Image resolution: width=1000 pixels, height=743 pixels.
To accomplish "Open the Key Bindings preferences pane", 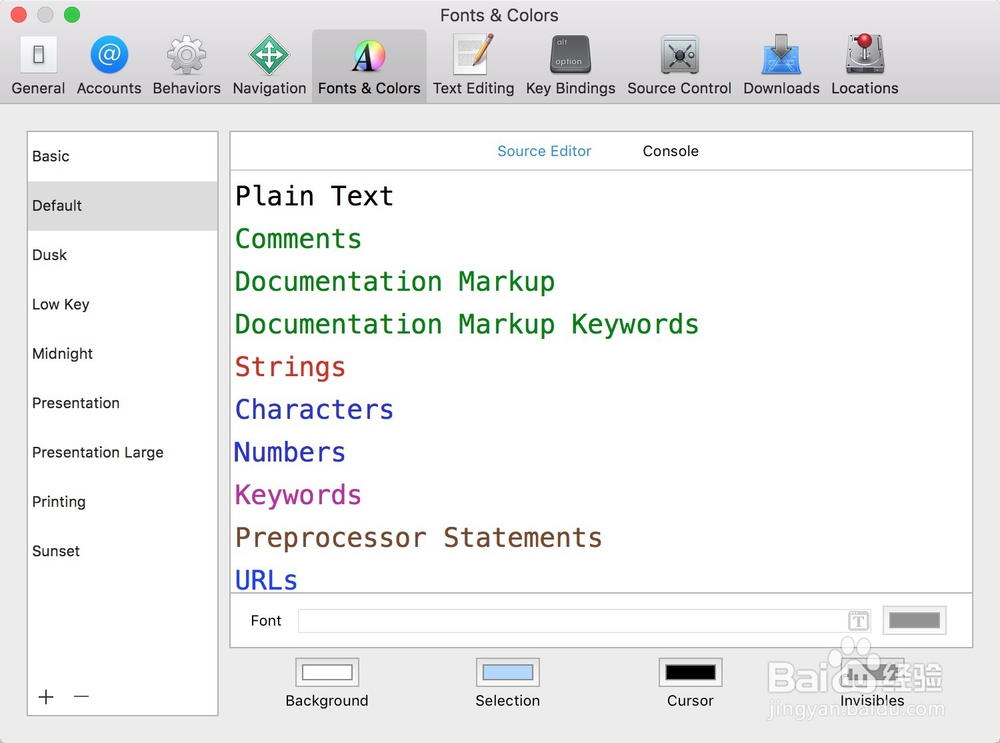I will (570, 65).
